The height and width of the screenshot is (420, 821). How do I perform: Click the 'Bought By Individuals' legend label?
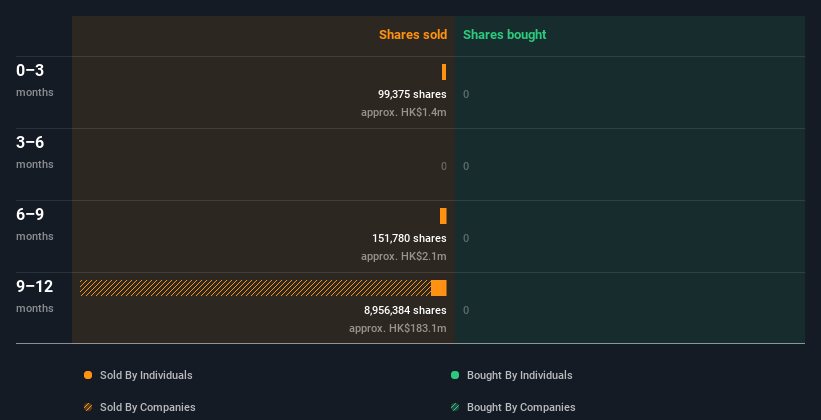click(519, 375)
